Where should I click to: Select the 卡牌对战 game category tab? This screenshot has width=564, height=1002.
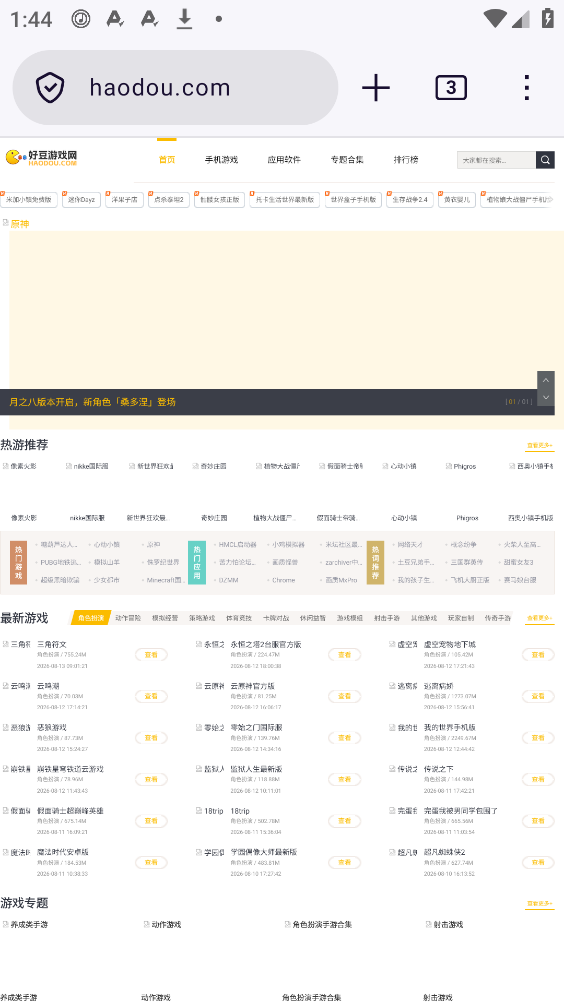point(276,618)
